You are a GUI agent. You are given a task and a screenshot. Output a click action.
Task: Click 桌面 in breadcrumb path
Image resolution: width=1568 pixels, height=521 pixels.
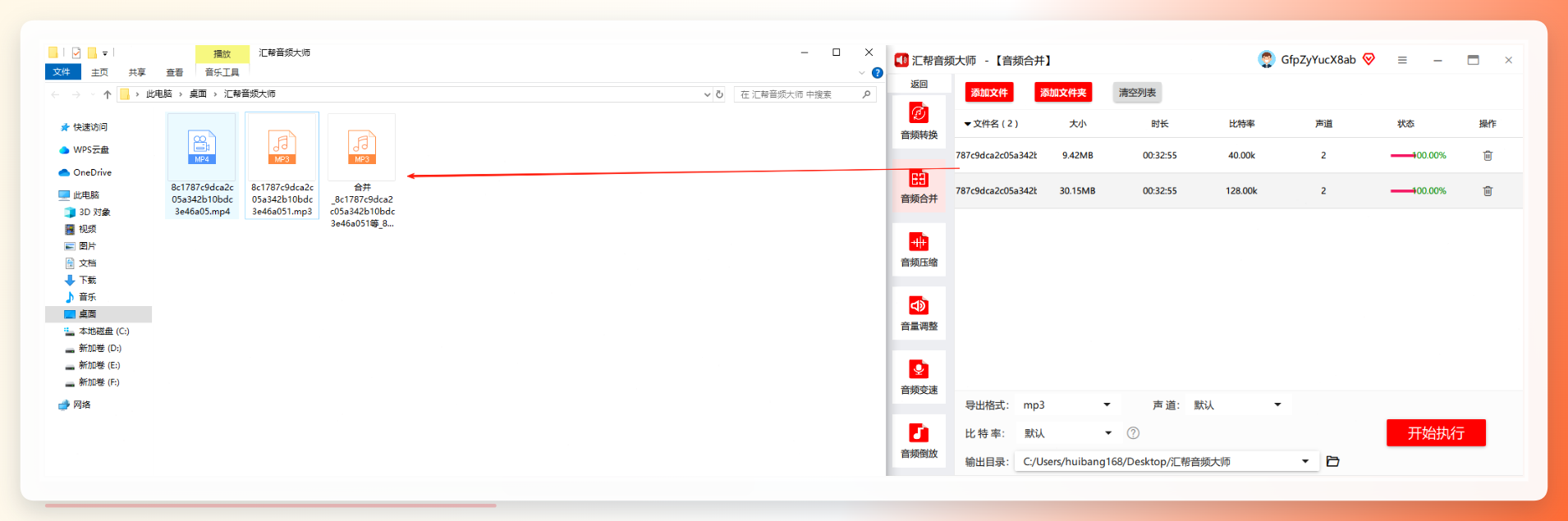pyautogui.click(x=198, y=94)
